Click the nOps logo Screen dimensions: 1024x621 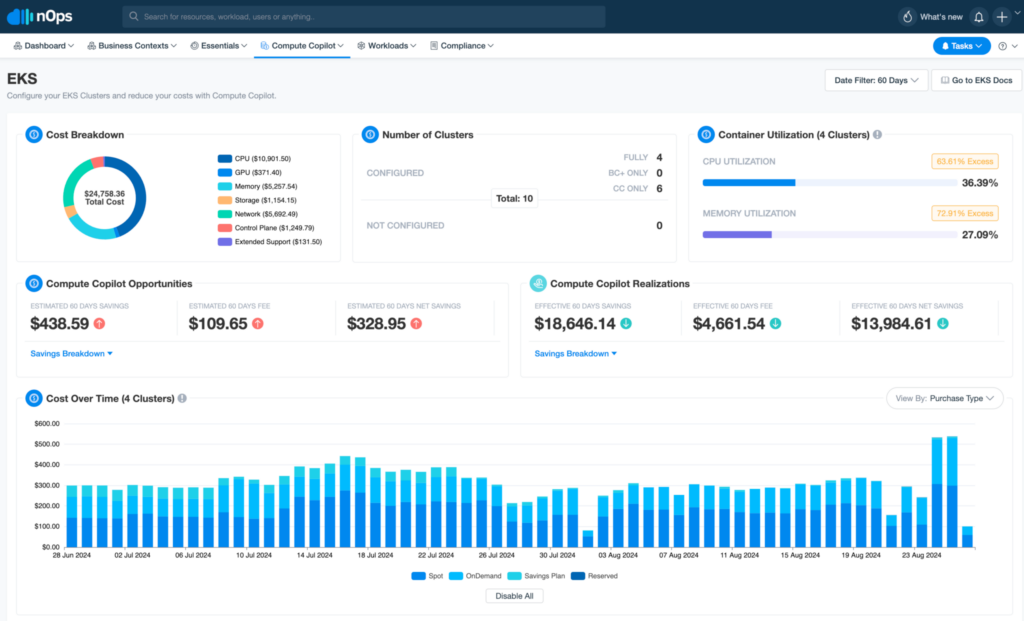click(42, 16)
